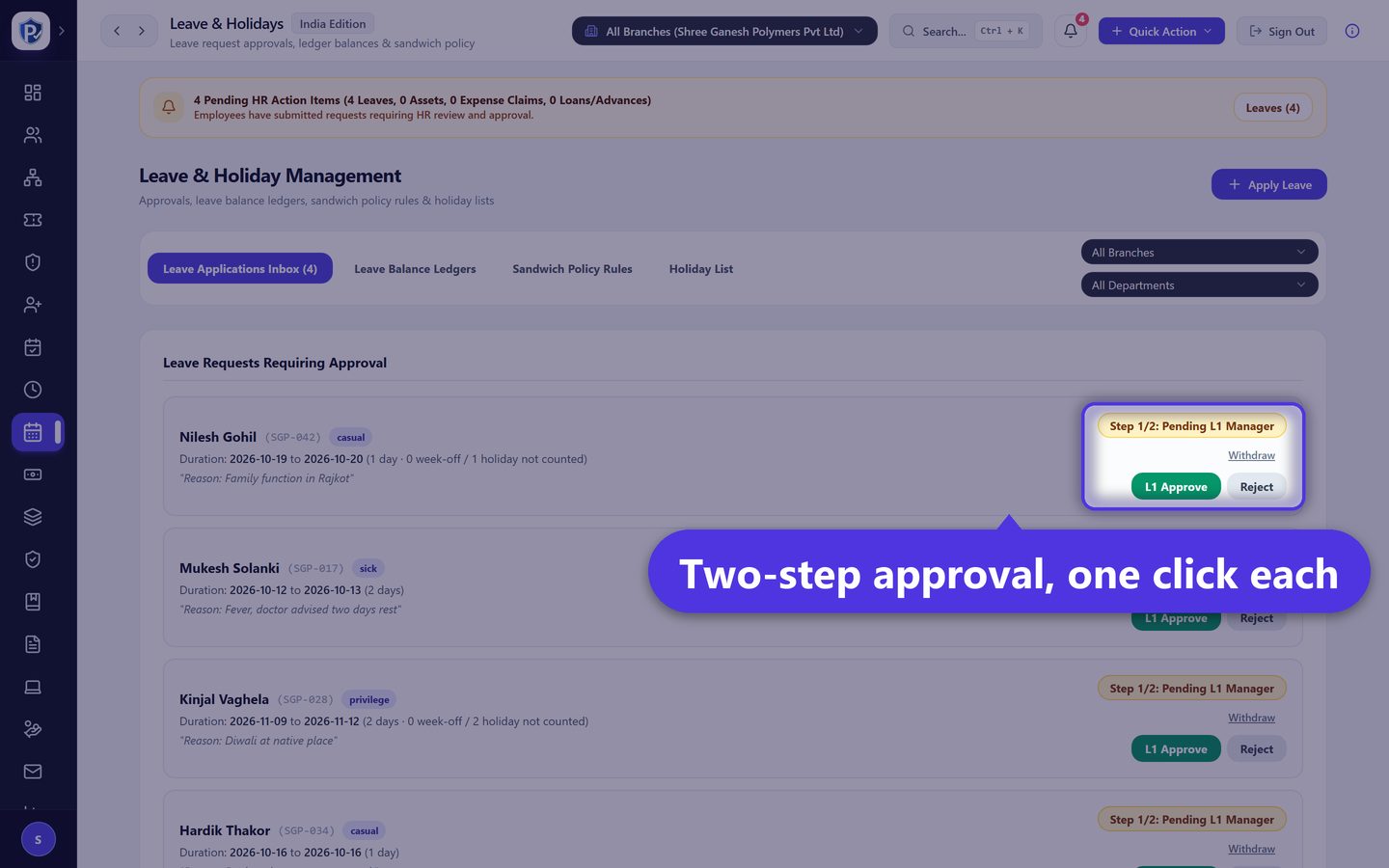This screenshot has height=868, width=1389.
Task: Click the casual tag beside Hardik Thakor
Action: coord(365,830)
